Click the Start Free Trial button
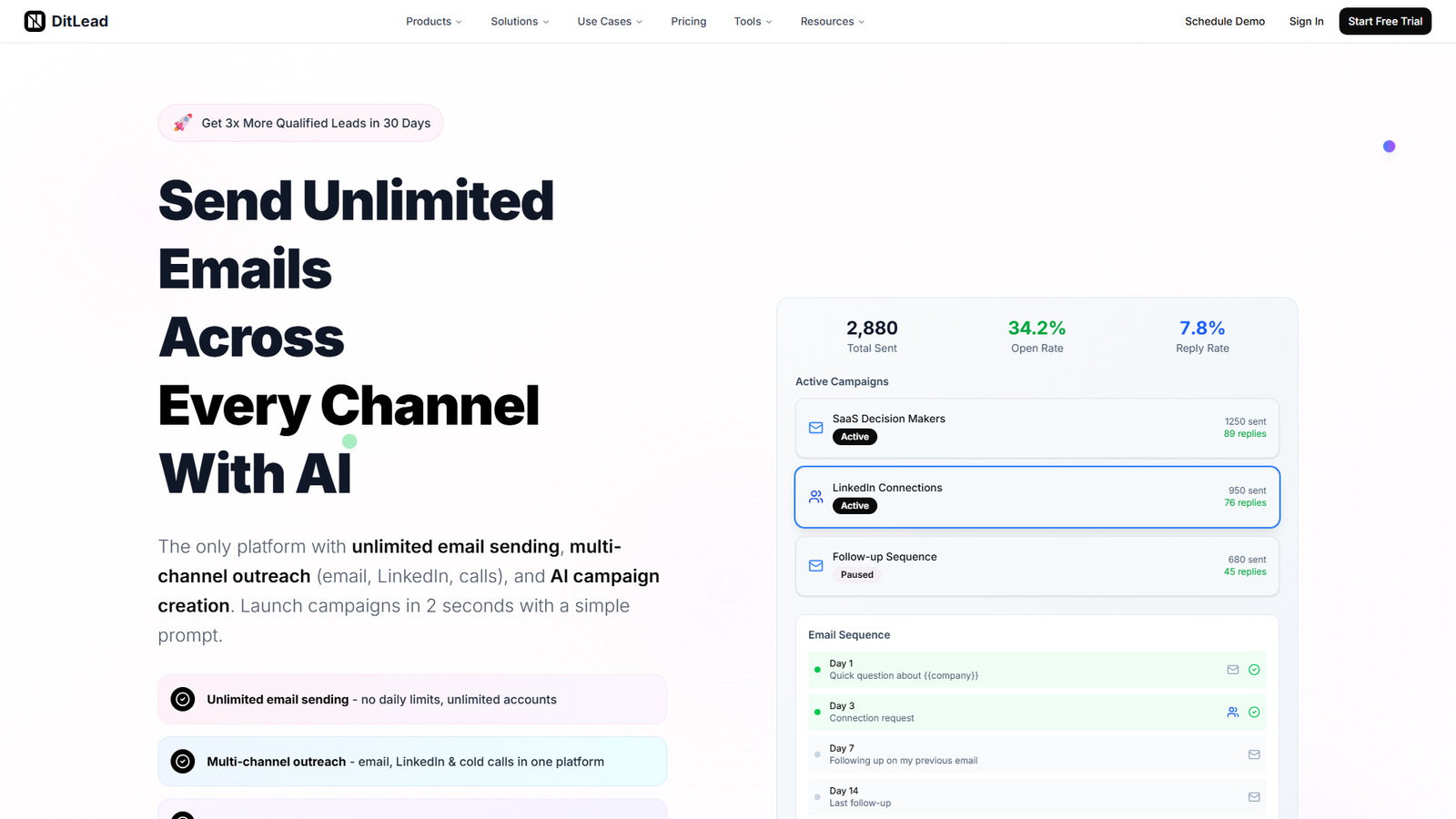Image resolution: width=1456 pixels, height=819 pixels. click(x=1384, y=20)
